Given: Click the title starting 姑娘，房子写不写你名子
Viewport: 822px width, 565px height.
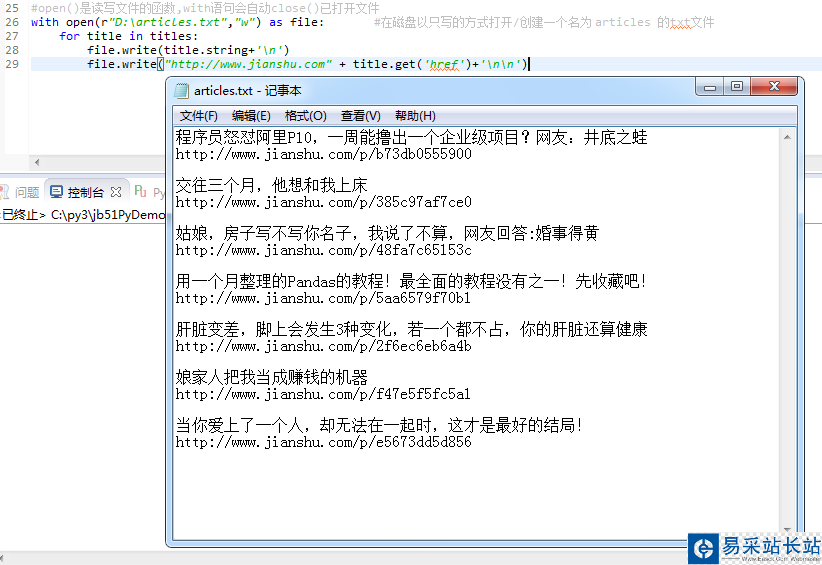Looking at the screenshot, I should click(387, 233).
